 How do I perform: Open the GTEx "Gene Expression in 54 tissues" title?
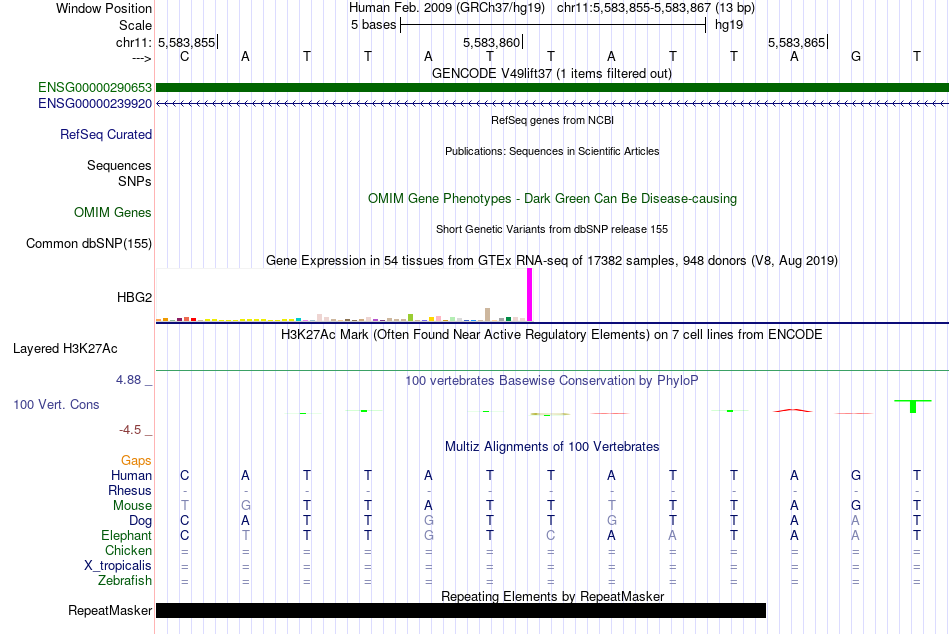click(552, 261)
